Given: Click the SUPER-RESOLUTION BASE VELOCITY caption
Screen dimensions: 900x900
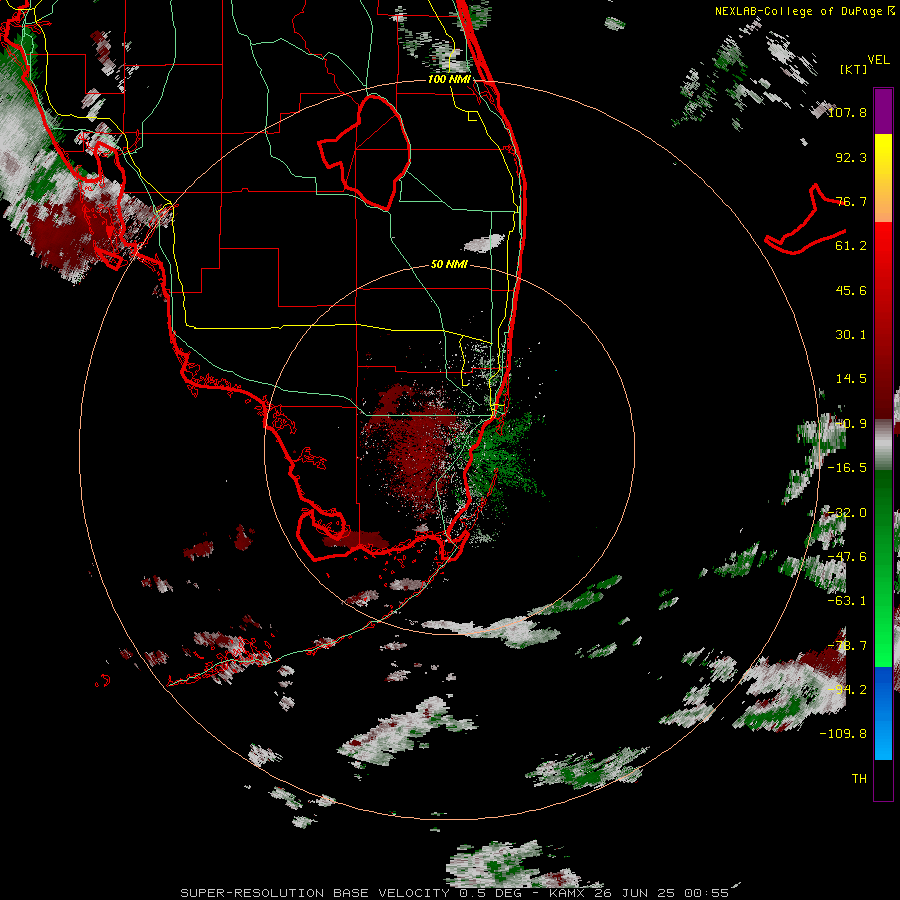Looking at the screenshot, I should pos(315,893).
